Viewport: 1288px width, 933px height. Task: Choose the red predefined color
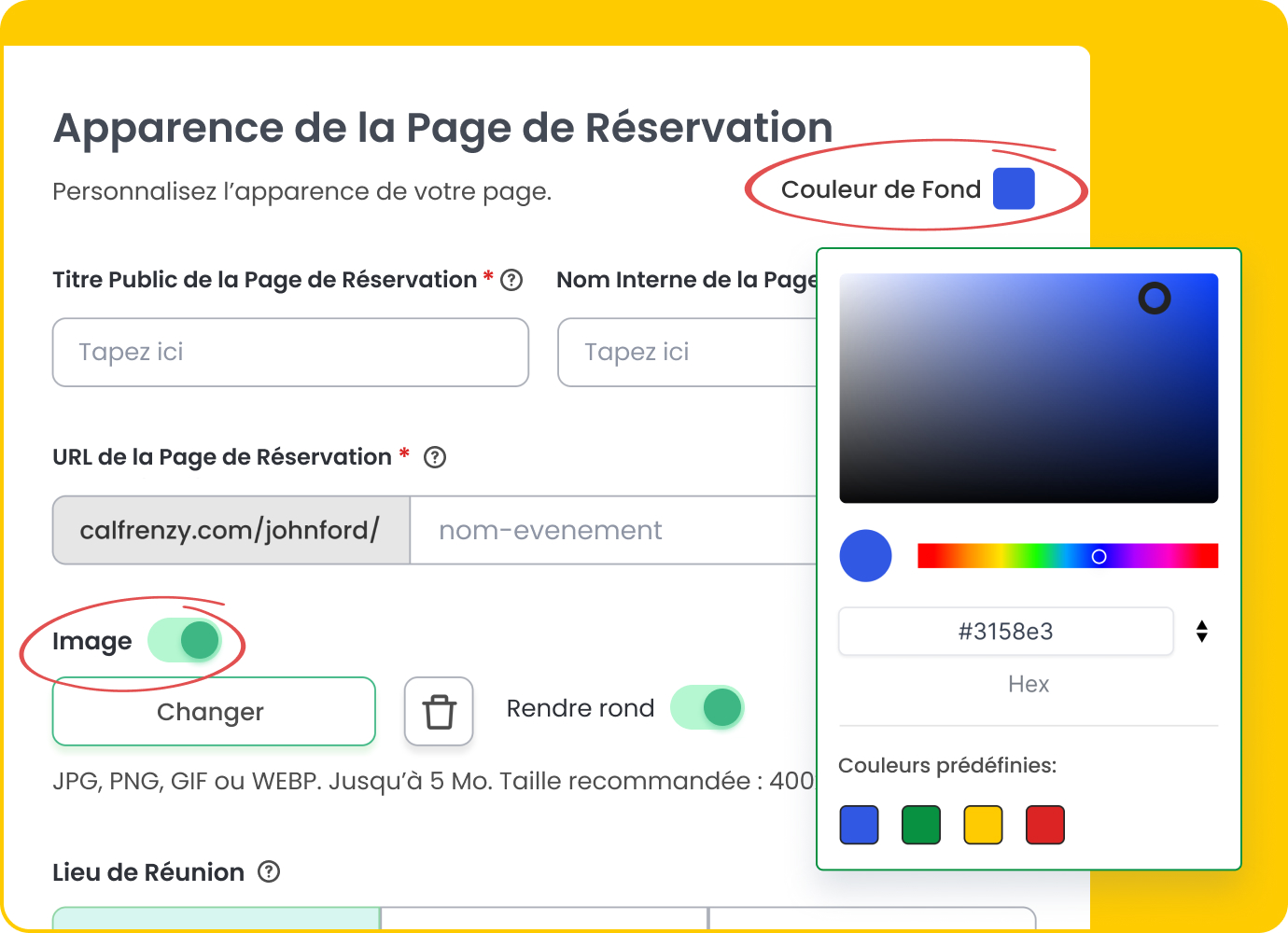point(1044,825)
